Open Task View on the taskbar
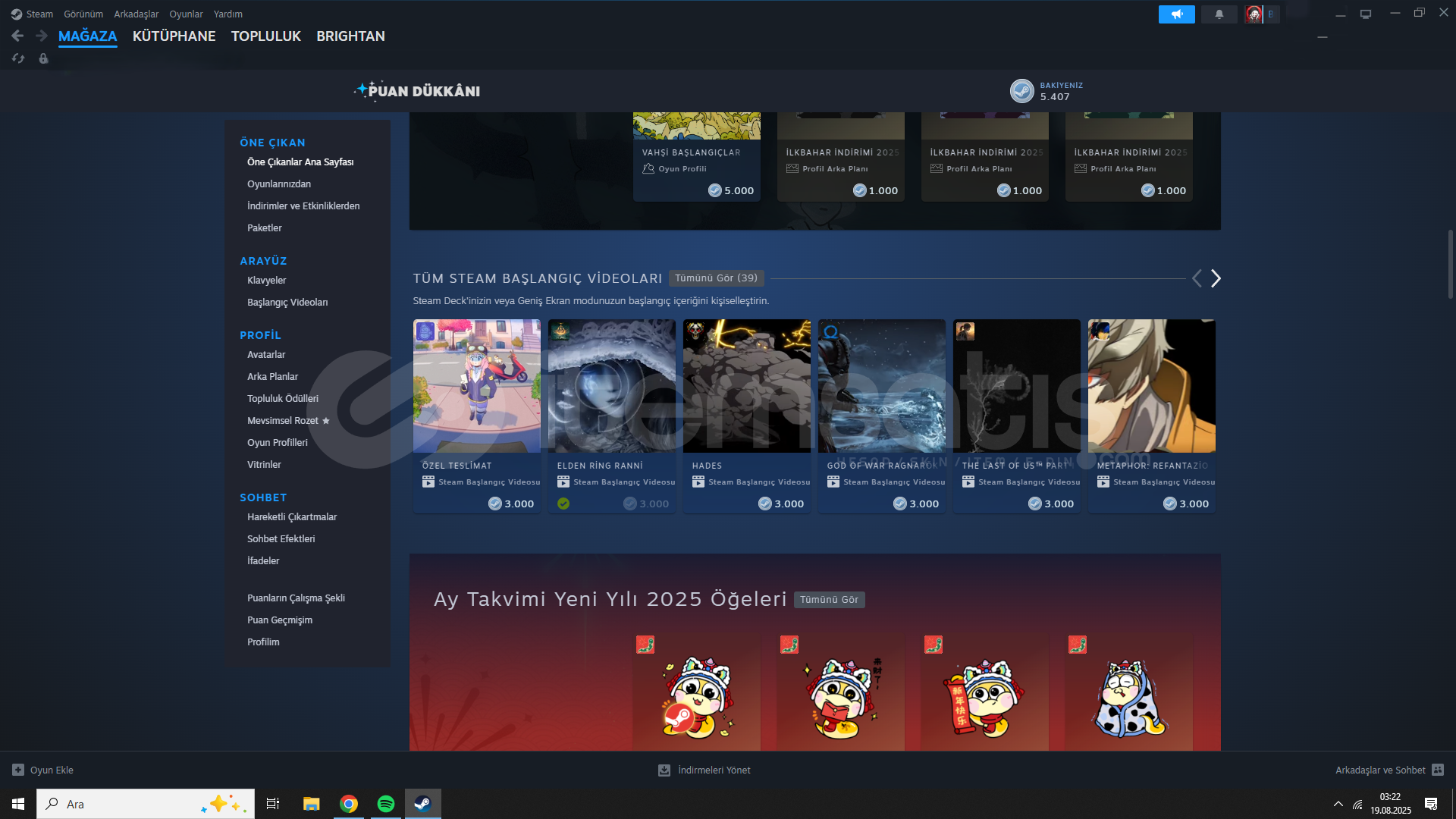 [273, 804]
